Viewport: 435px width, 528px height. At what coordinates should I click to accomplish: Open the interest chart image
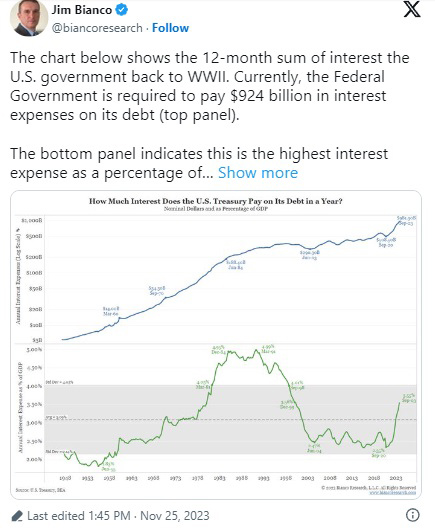tap(216, 345)
